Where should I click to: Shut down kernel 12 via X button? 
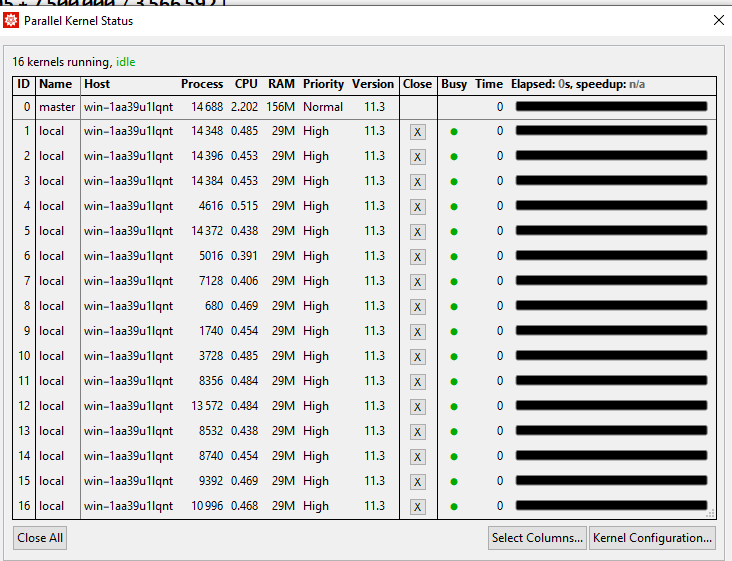pos(417,407)
